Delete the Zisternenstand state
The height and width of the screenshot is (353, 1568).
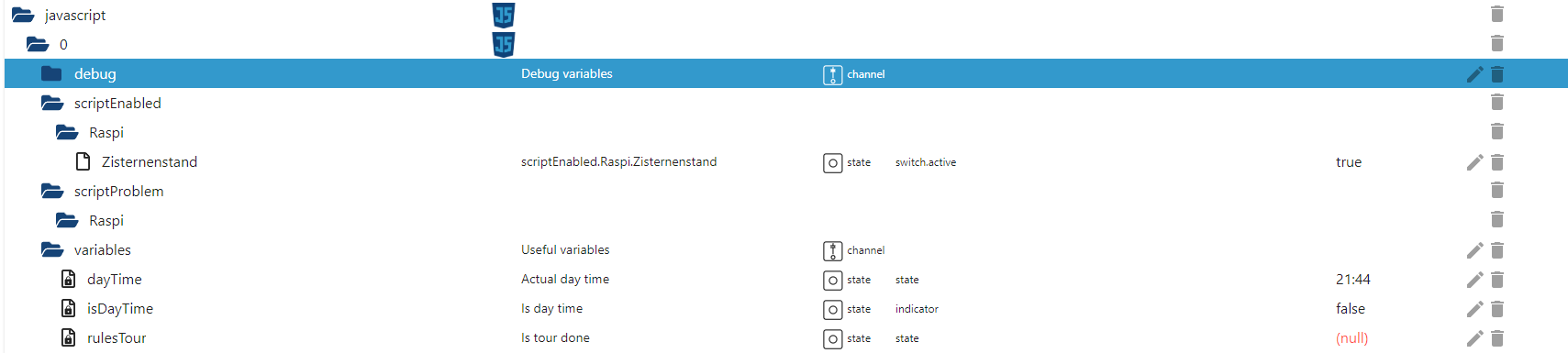1497,162
